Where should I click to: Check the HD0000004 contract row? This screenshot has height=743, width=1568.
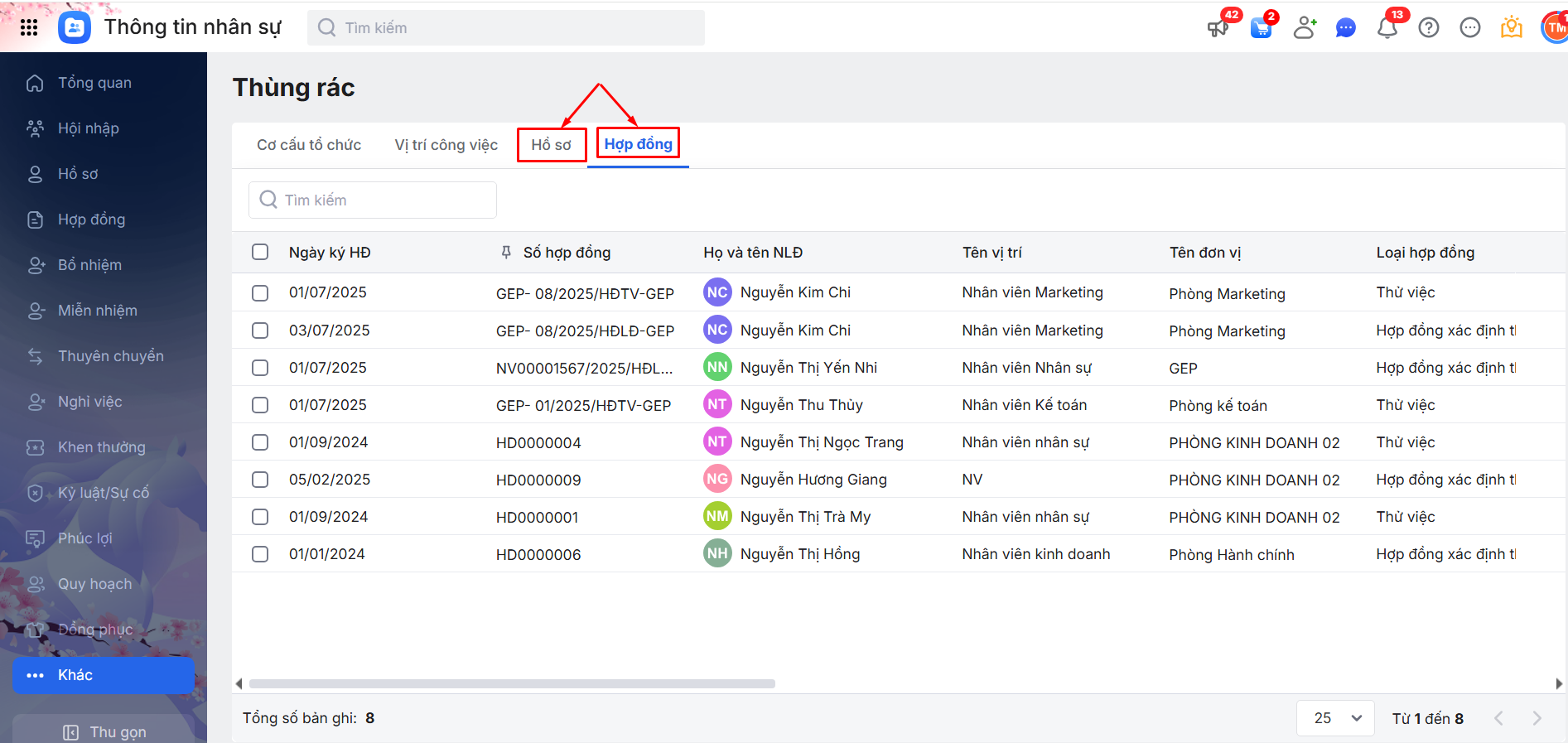coord(260,442)
